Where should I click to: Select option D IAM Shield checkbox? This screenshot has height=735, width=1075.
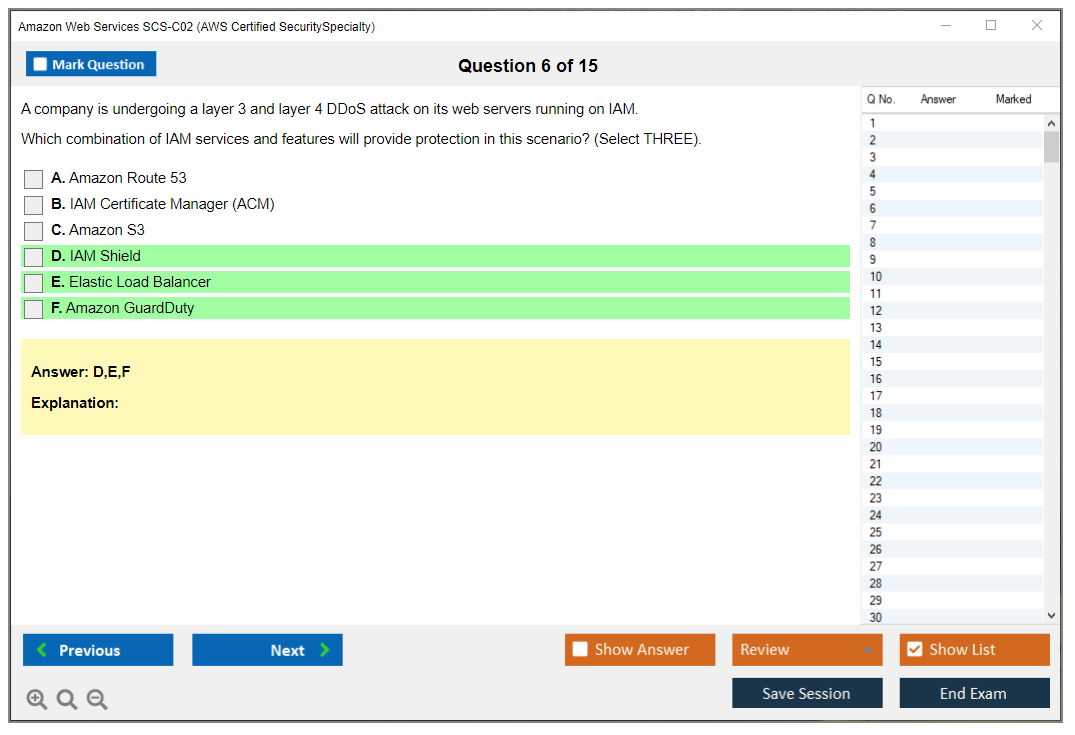click(34, 257)
